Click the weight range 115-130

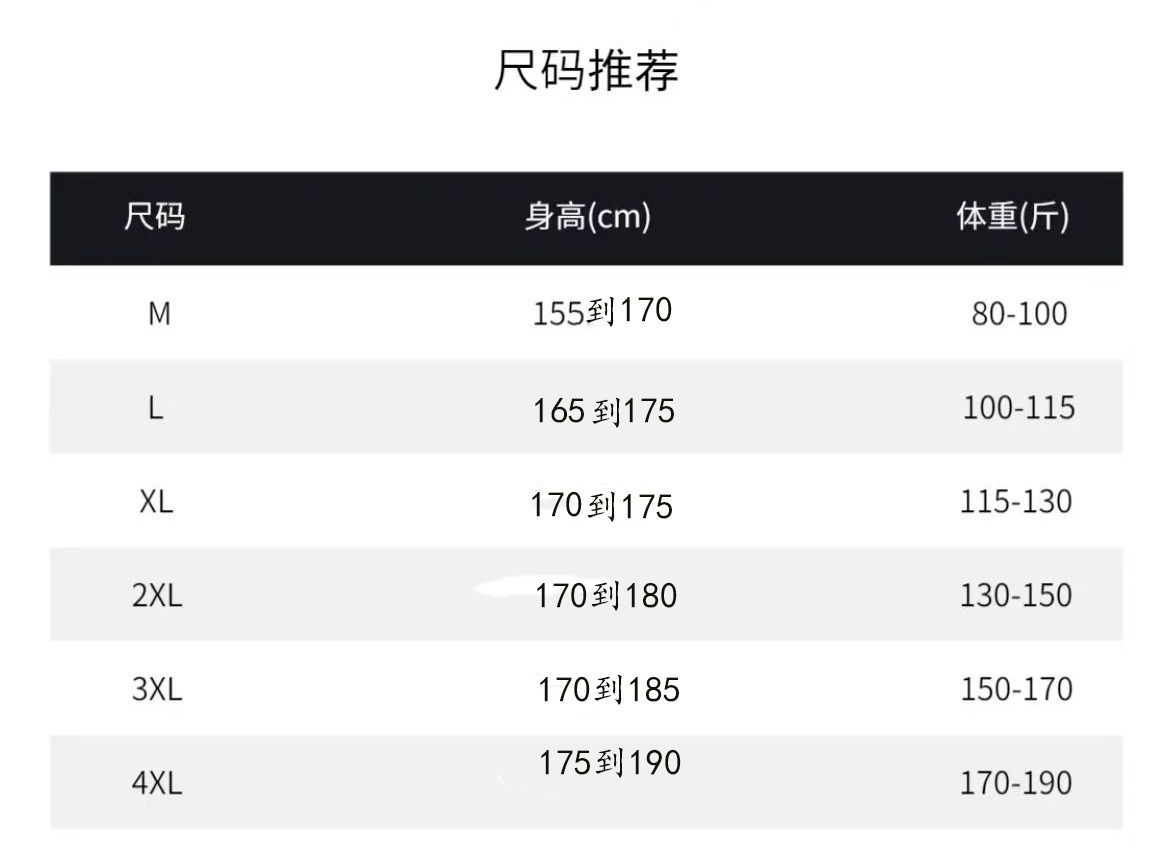click(x=1016, y=502)
